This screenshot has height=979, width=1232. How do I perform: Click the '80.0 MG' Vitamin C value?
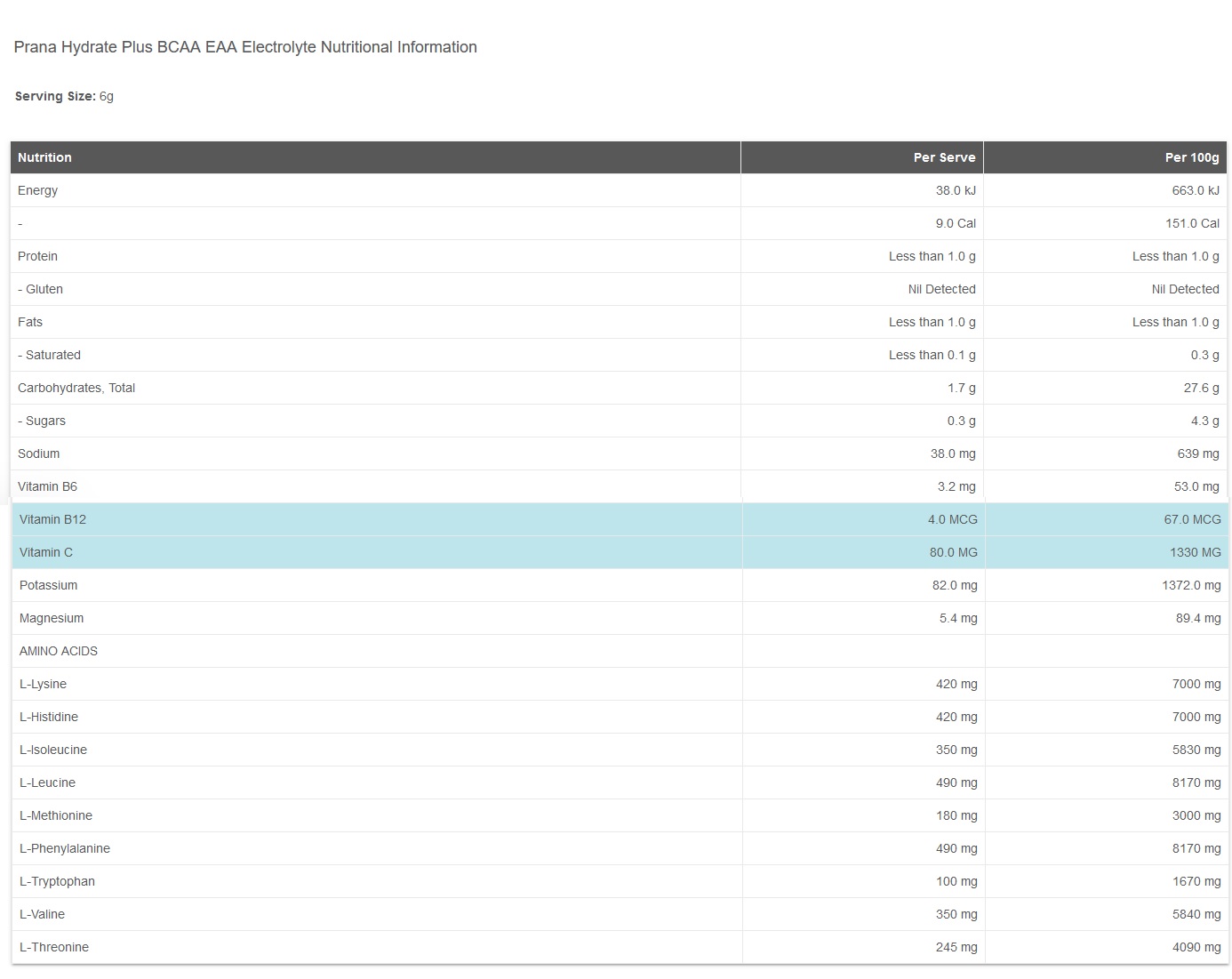click(x=954, y=552)
